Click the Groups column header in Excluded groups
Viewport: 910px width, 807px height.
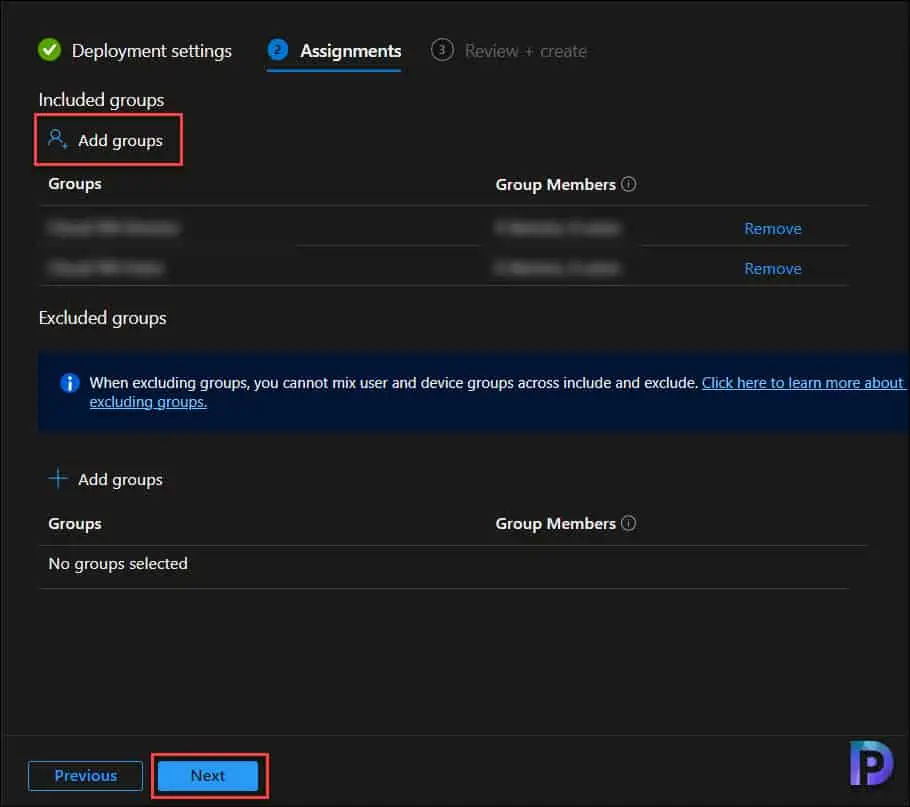75,524
